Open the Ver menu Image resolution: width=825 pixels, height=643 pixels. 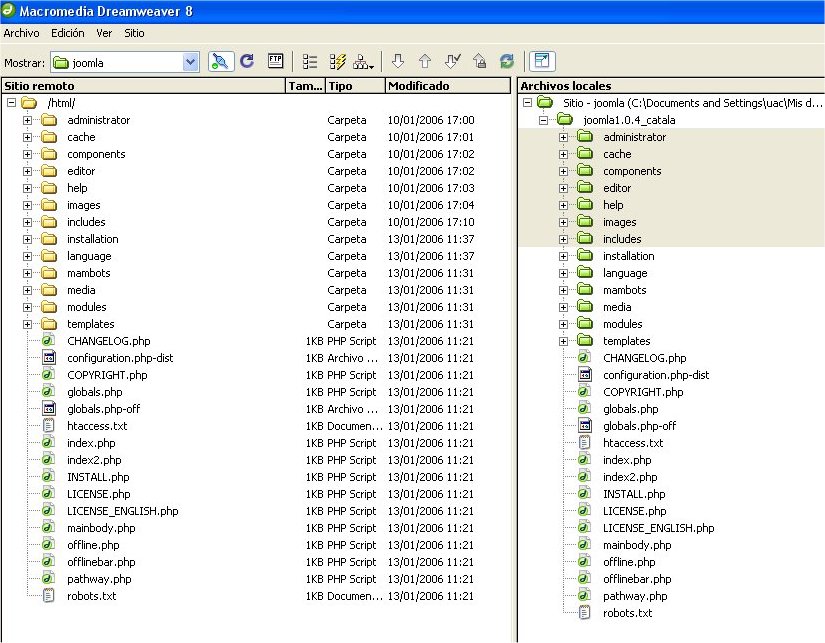click(x=104, y=33)
